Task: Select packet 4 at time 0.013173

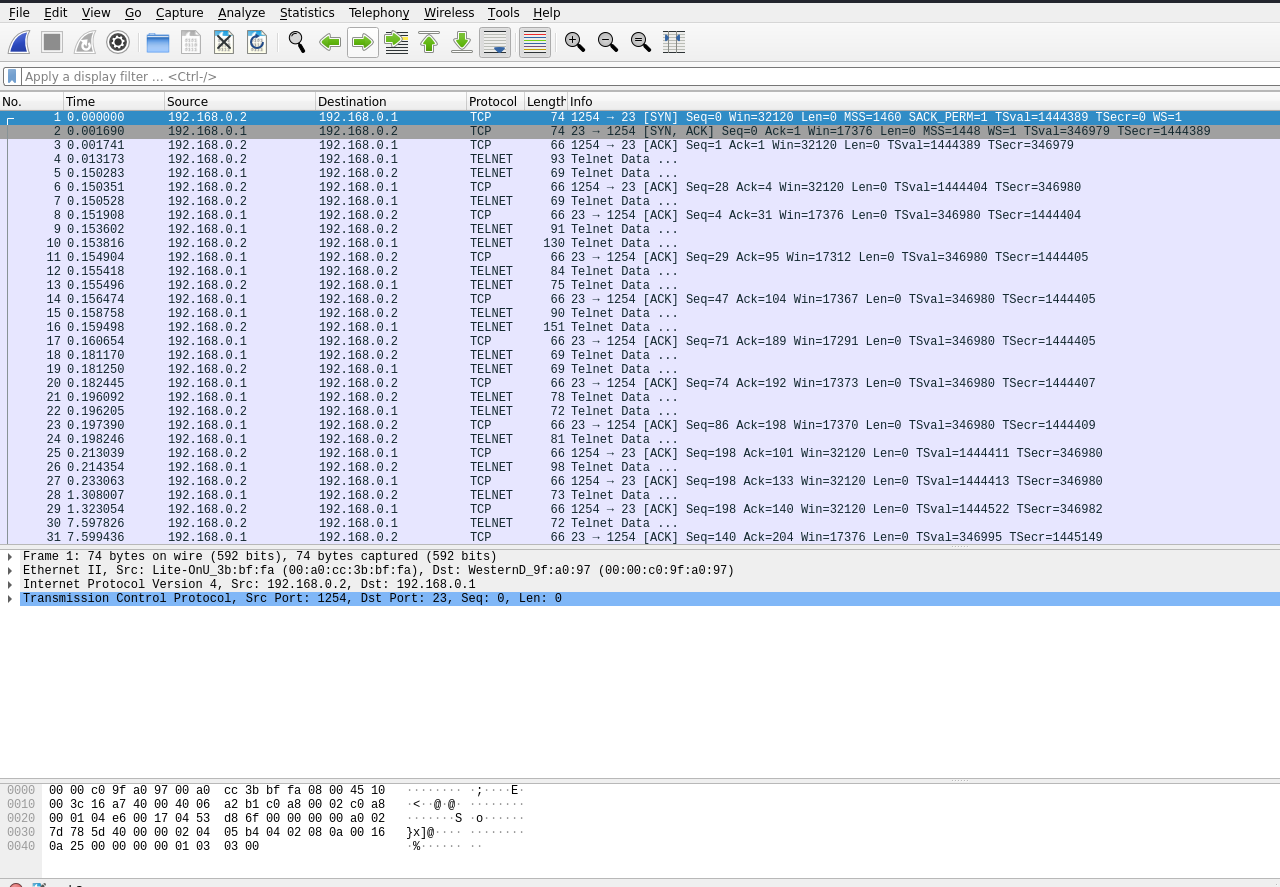Action: coord(640,160)
